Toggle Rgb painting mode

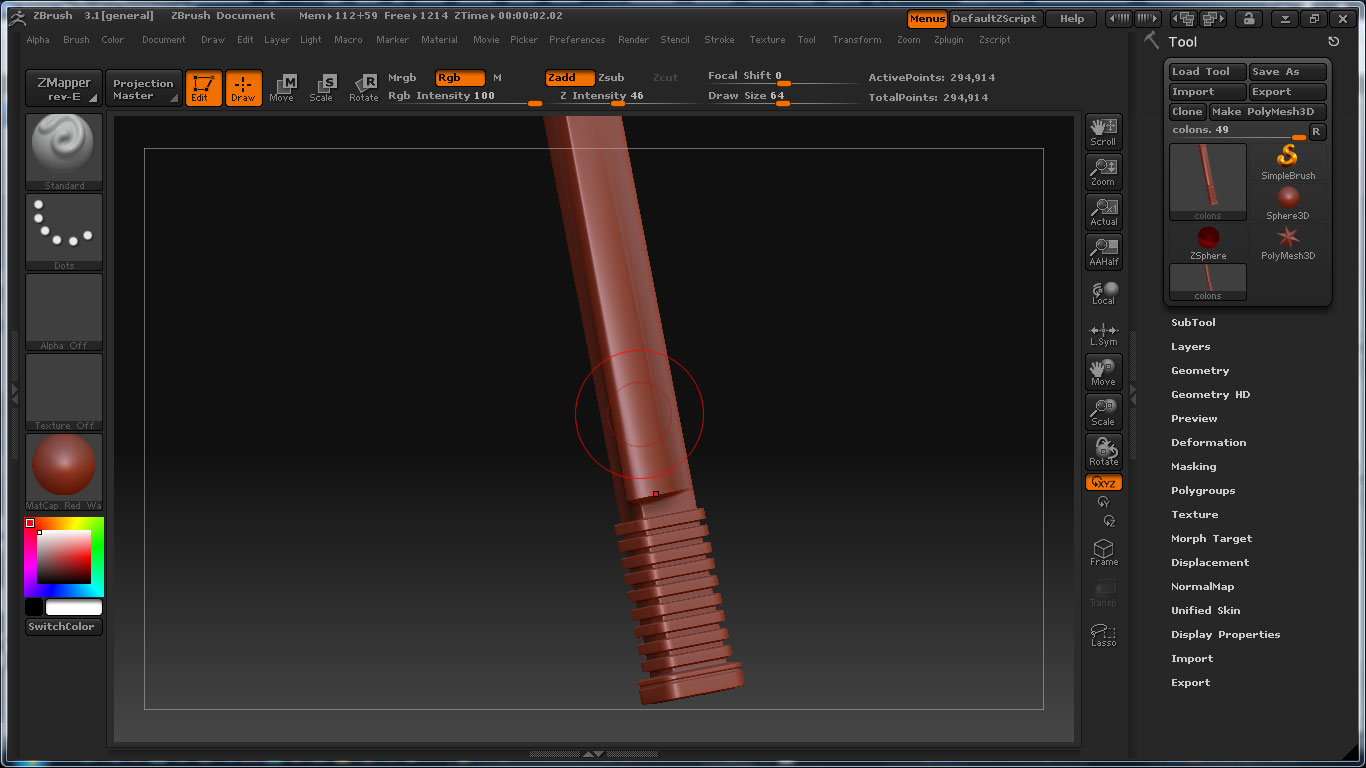click(x=460, y=77)
